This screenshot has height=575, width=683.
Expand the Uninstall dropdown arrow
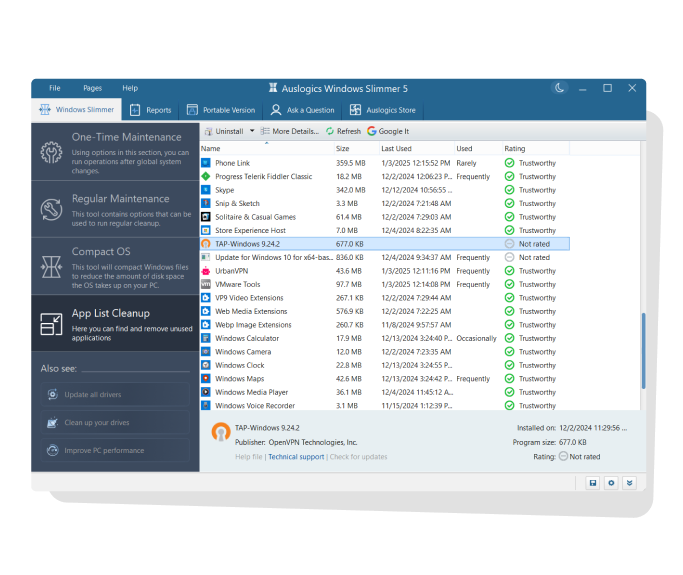tap(252, 131)
